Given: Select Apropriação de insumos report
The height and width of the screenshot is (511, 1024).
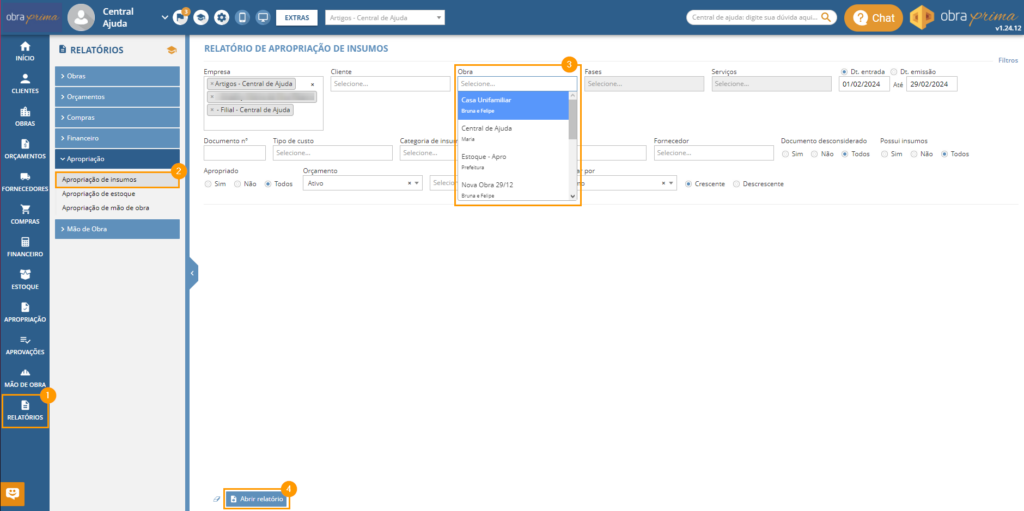Looking at the screenshot, I should point(99,179).
